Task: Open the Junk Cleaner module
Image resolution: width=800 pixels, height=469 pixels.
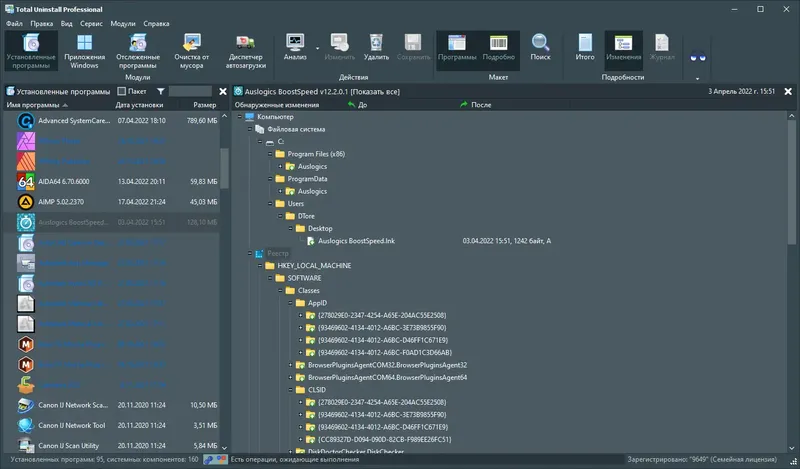Action: click(x=192, y=51)
